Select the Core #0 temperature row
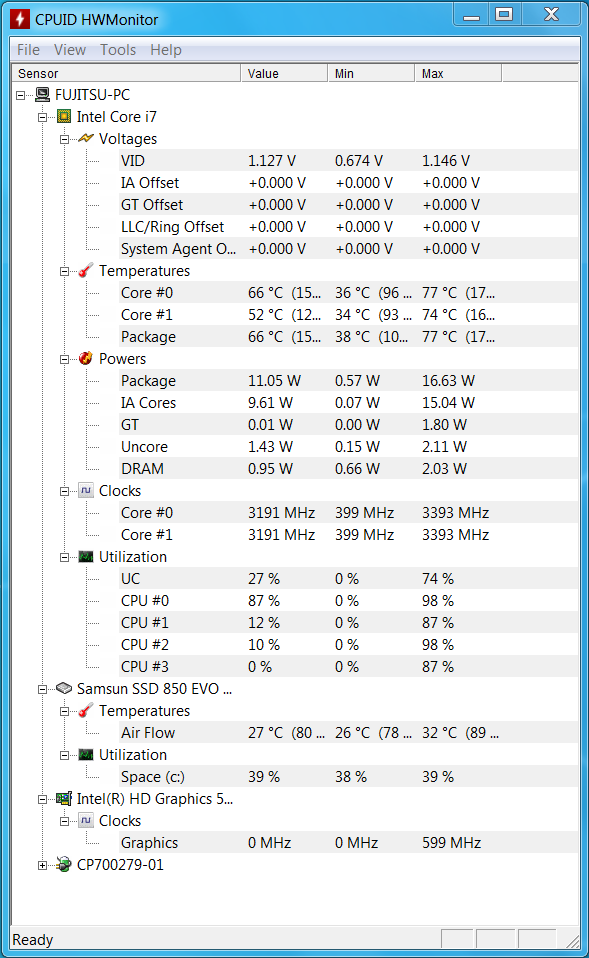The image size is (589, 958). (349, 293)
